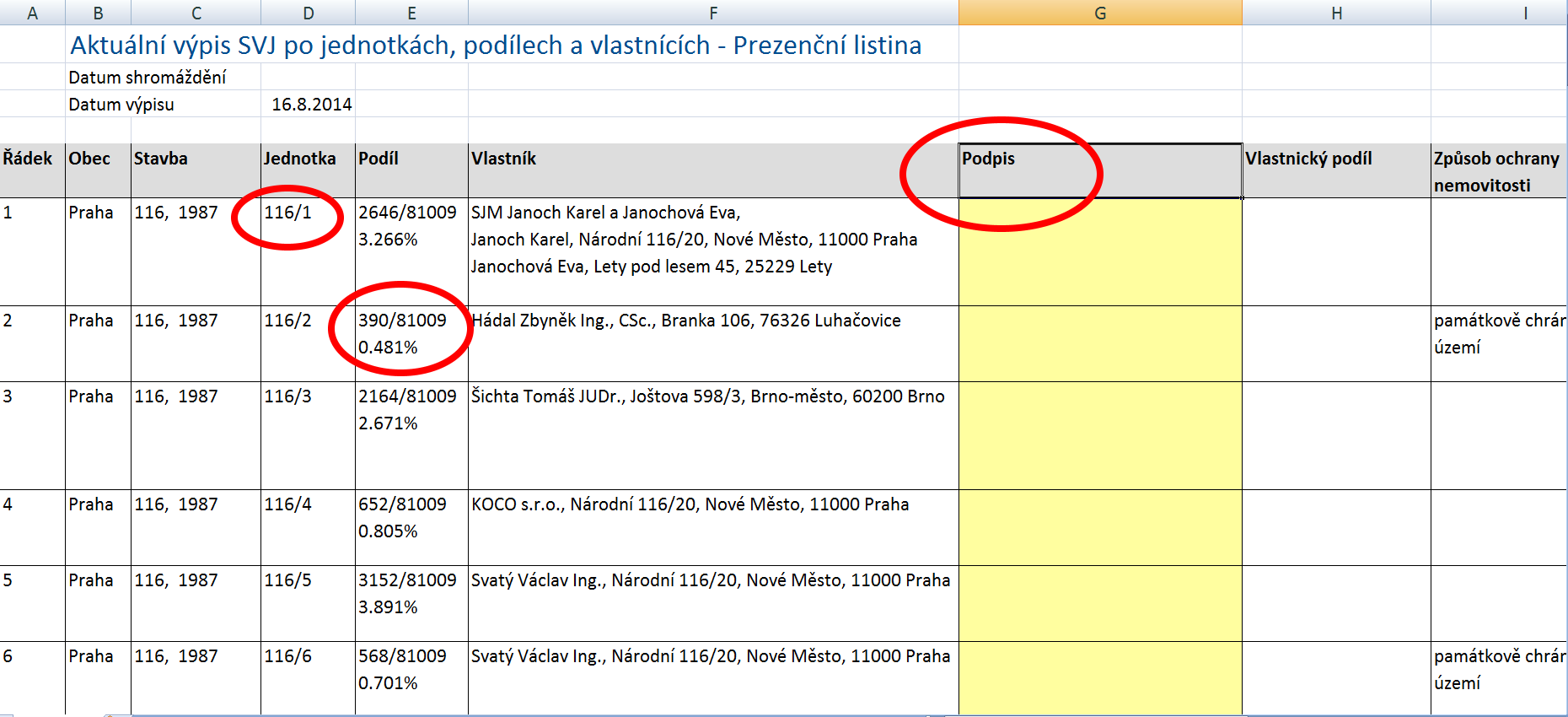Select column H header

tap(1336, 13)
